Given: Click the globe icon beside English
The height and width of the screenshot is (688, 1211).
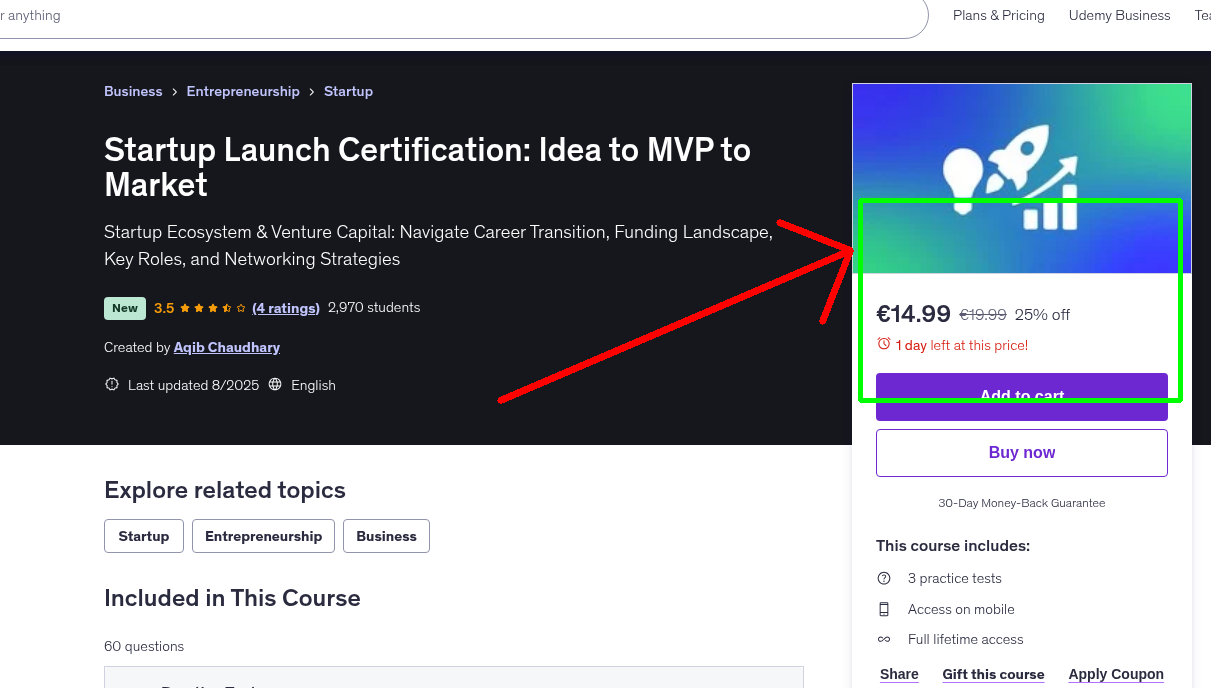Looking at the screenshot, I should [x=274, y=385].
